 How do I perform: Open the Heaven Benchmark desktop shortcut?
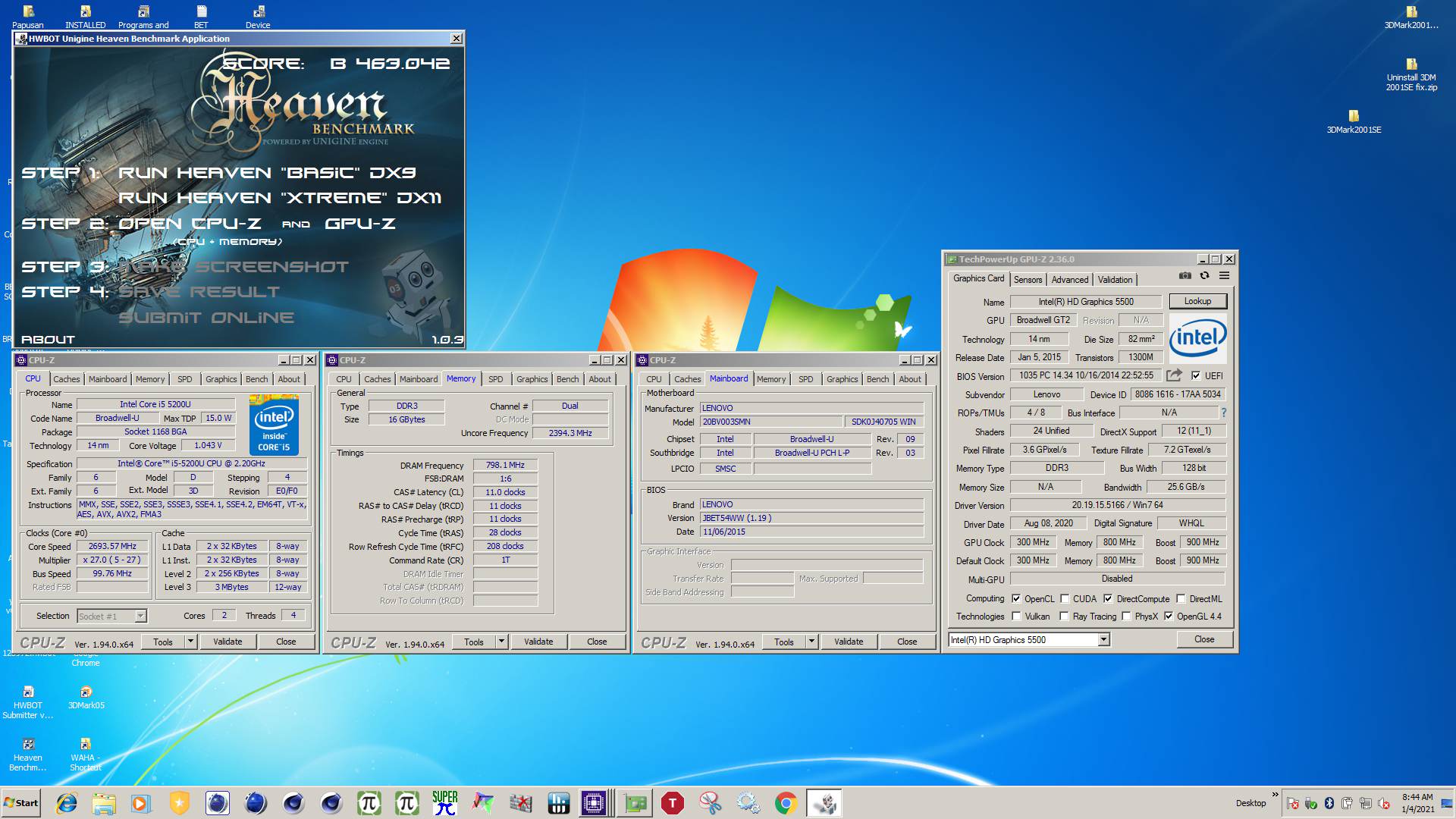pyautogui.click(x=28, y=755)
